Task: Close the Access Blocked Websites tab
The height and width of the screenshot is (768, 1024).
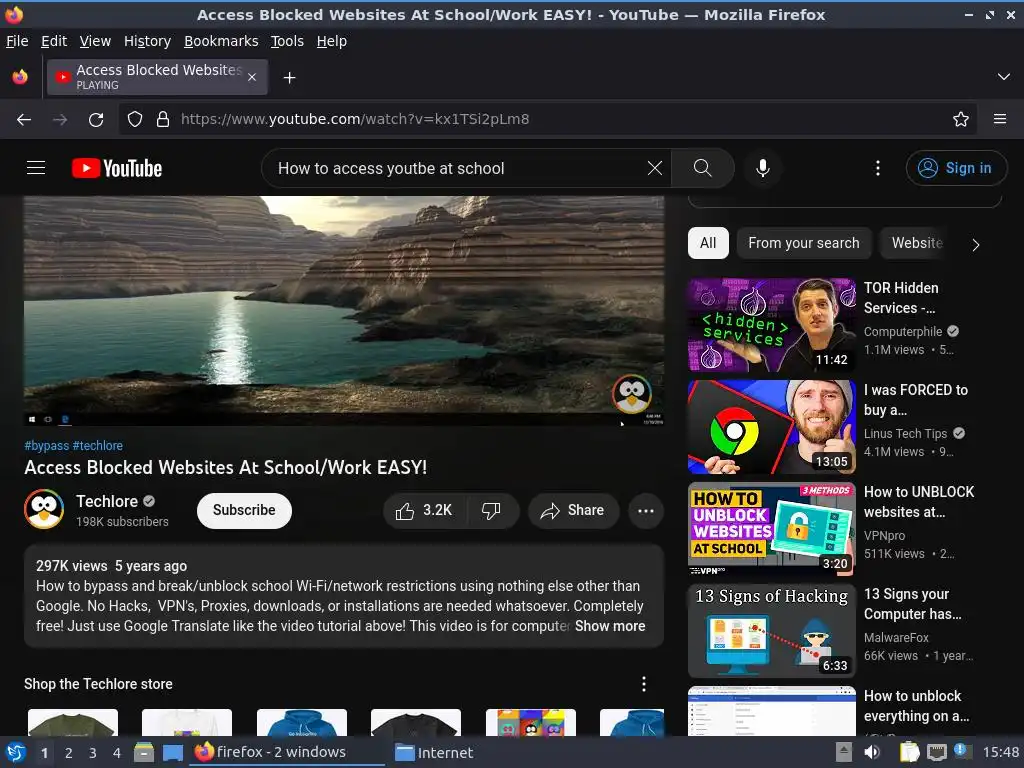Action: tap(252, 77)
